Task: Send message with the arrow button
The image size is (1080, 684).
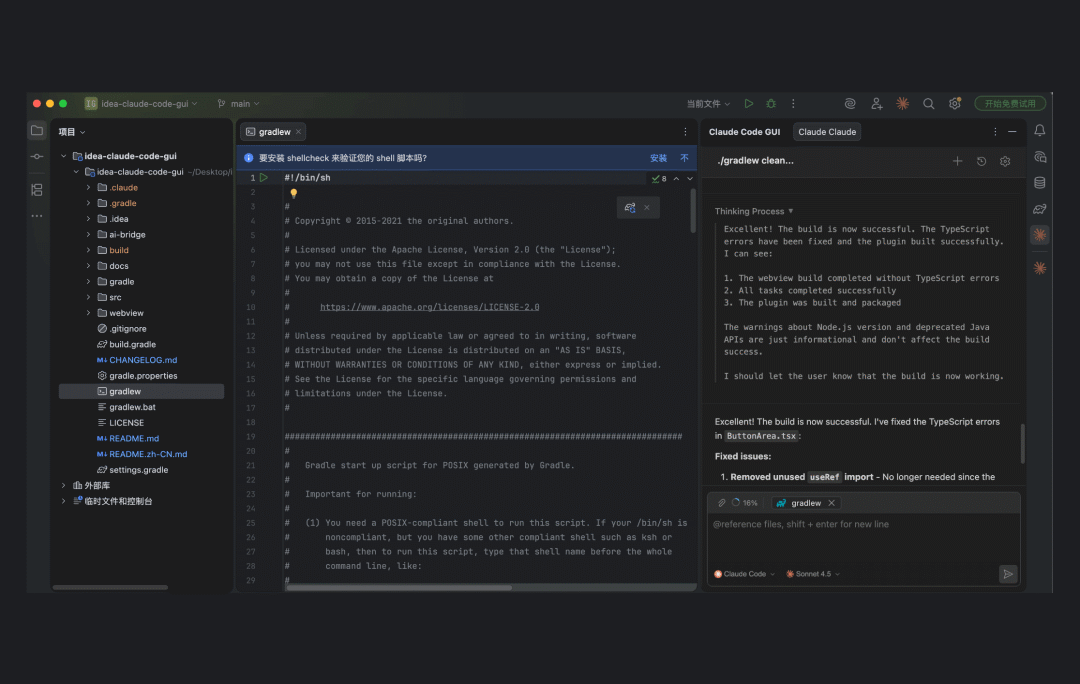Action: tap(1008, 574)
